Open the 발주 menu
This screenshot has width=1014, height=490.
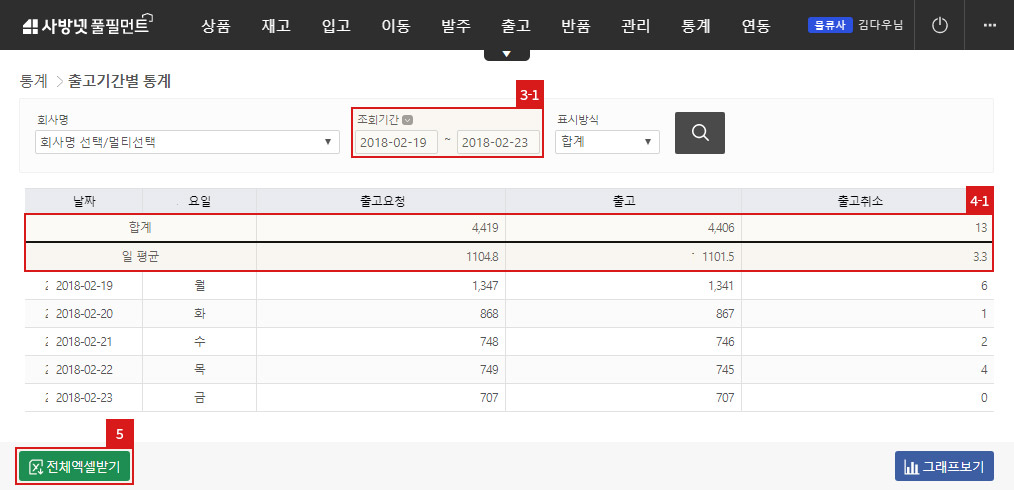pos(456,26)
